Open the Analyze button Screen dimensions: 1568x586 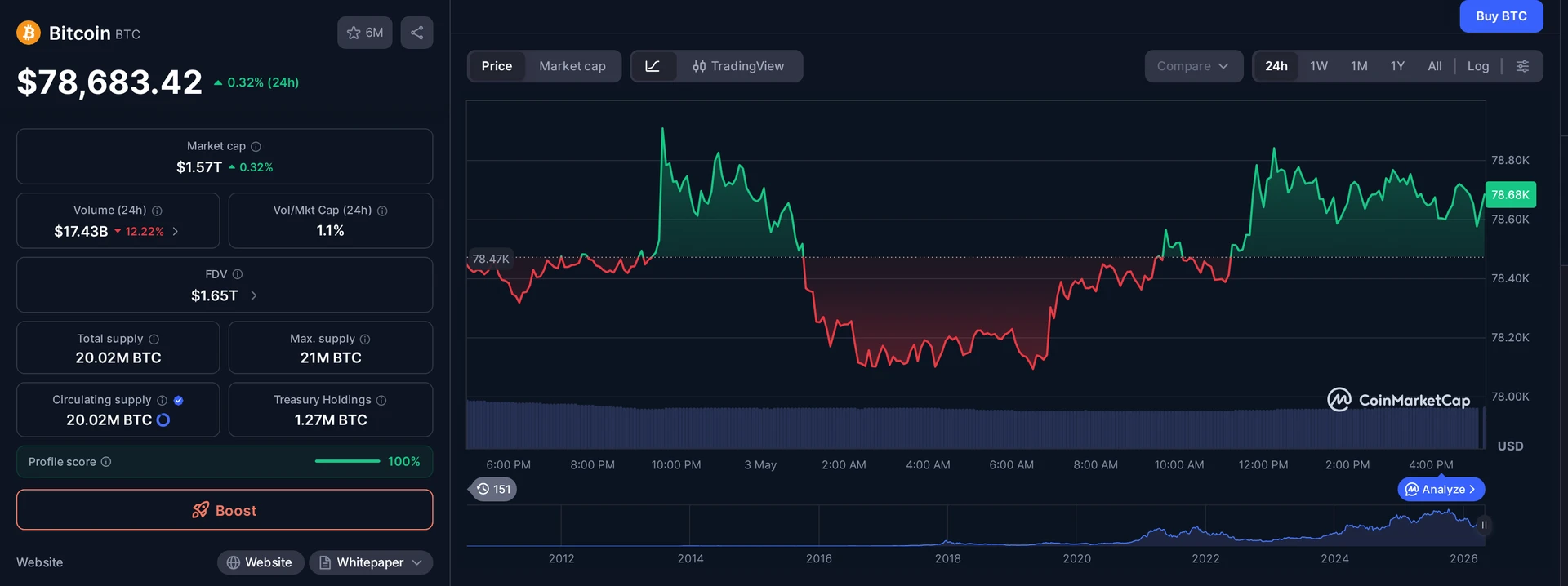(1441, 489)
